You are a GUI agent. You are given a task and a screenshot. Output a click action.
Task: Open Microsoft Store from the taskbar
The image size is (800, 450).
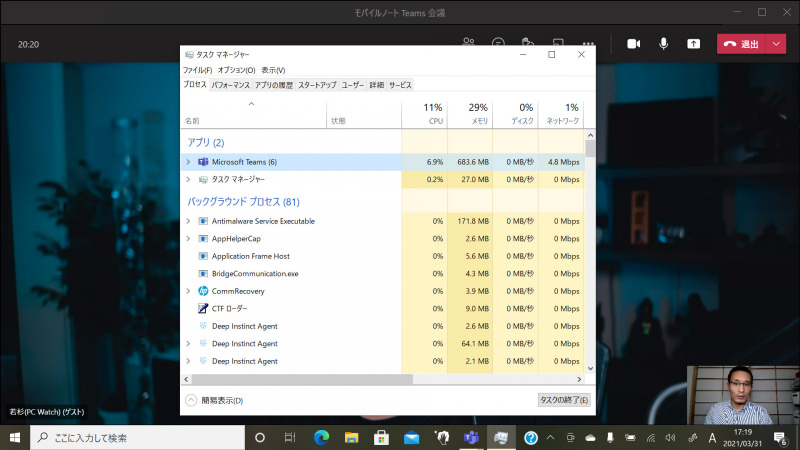(x=381, y=438)
